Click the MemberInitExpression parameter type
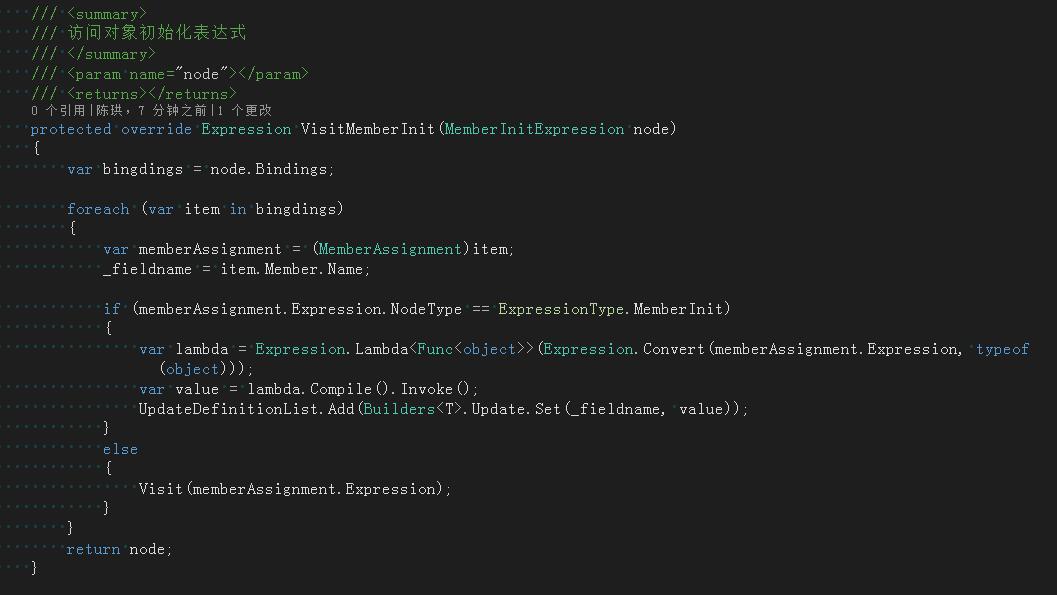Image resolution: width=1057 pixels, height=595 pixels. pos(534,129)
